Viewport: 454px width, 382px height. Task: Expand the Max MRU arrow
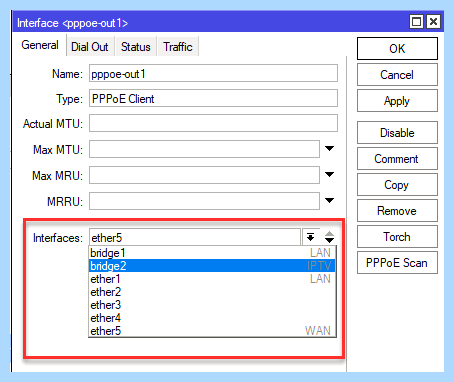tap(329, 175)
